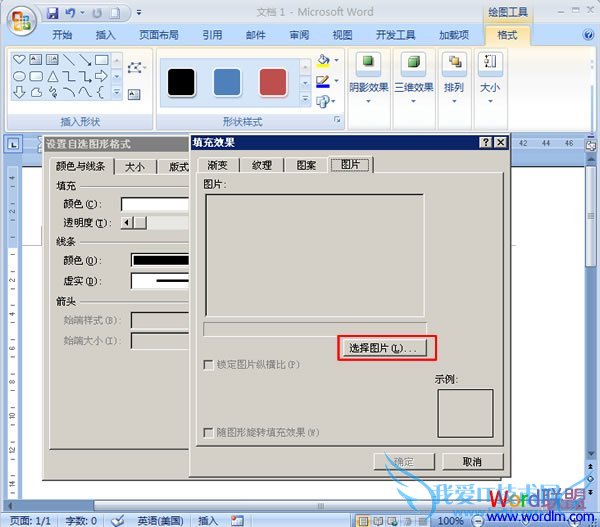Screen dimensions: 600x527
Task: Click the shape fill paint bucket
Action: [x=323, y=60]
